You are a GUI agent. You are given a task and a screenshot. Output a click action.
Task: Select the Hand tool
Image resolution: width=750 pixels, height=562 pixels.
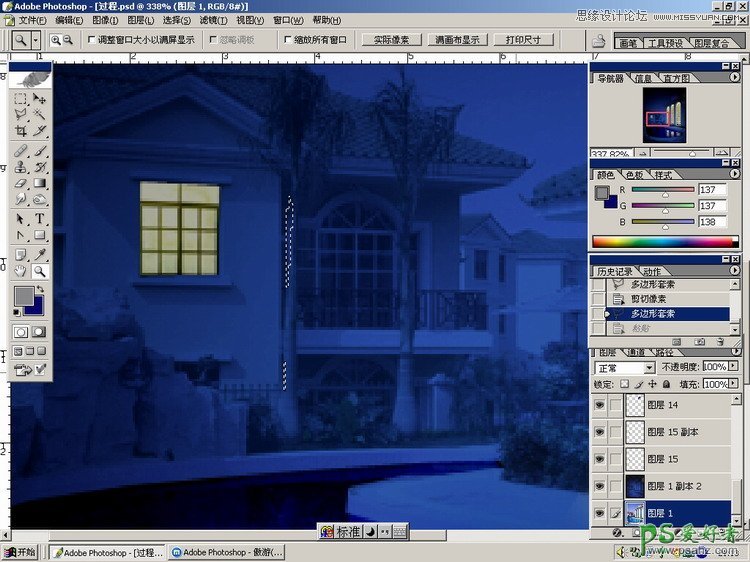point(20,270)
